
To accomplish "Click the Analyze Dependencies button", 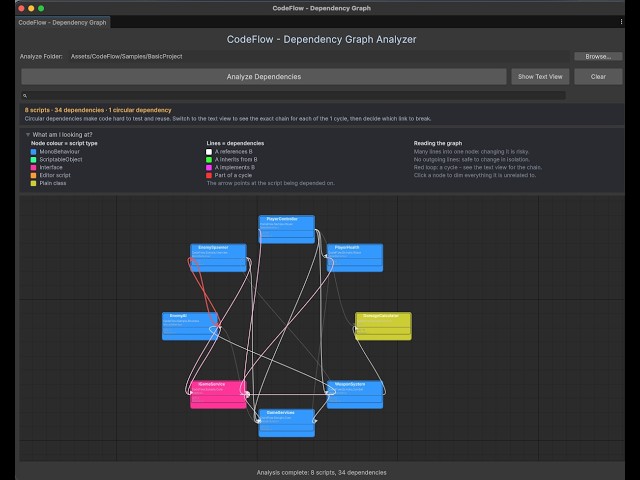I will pos(264,76).
